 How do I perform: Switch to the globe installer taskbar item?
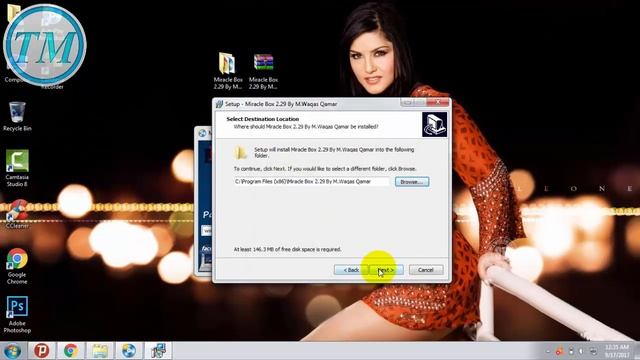pos(129,351)
